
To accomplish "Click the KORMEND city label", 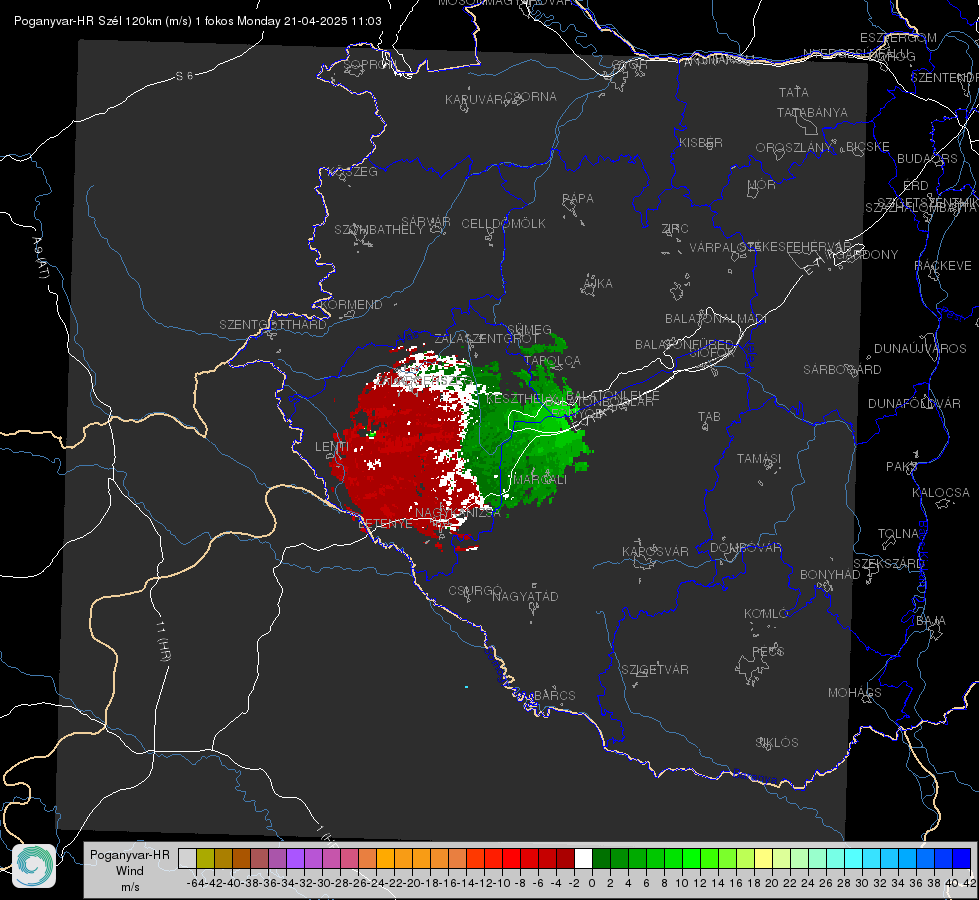I will click(x=350, y=305).
